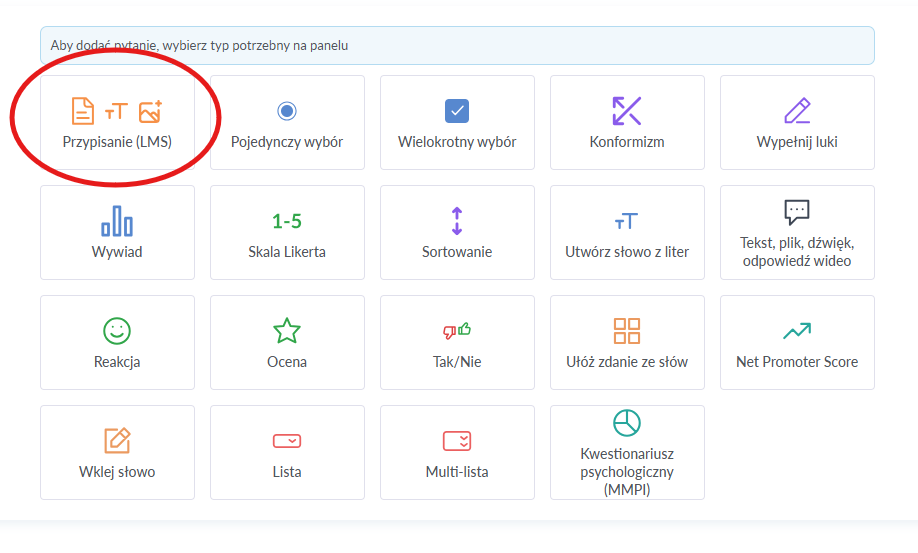Click the Utwórz słowo z liter tile
The image size is (918, 553).
[627, 232]
